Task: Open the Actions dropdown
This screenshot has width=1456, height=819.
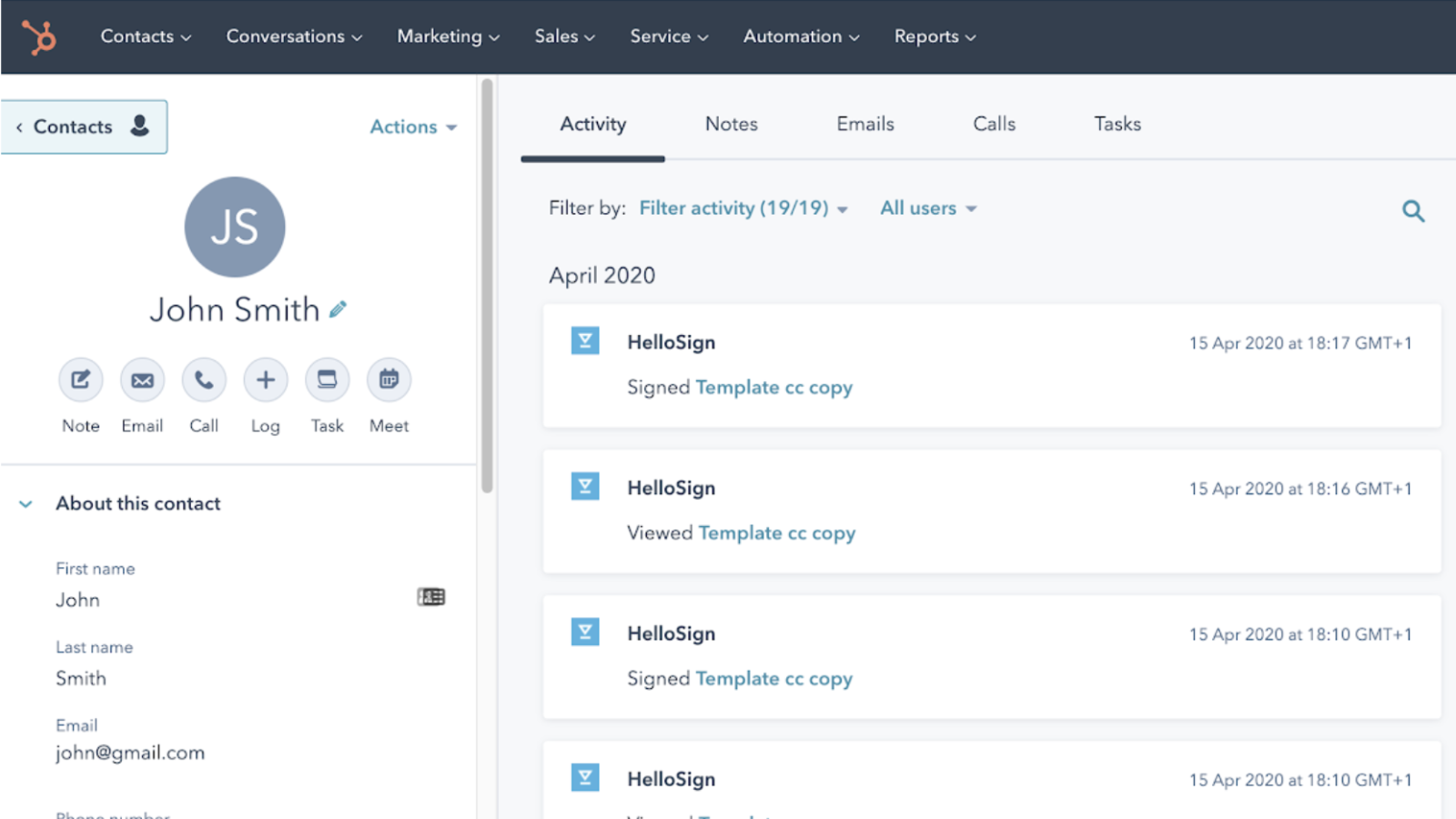Action: click(x=411, y=126)
